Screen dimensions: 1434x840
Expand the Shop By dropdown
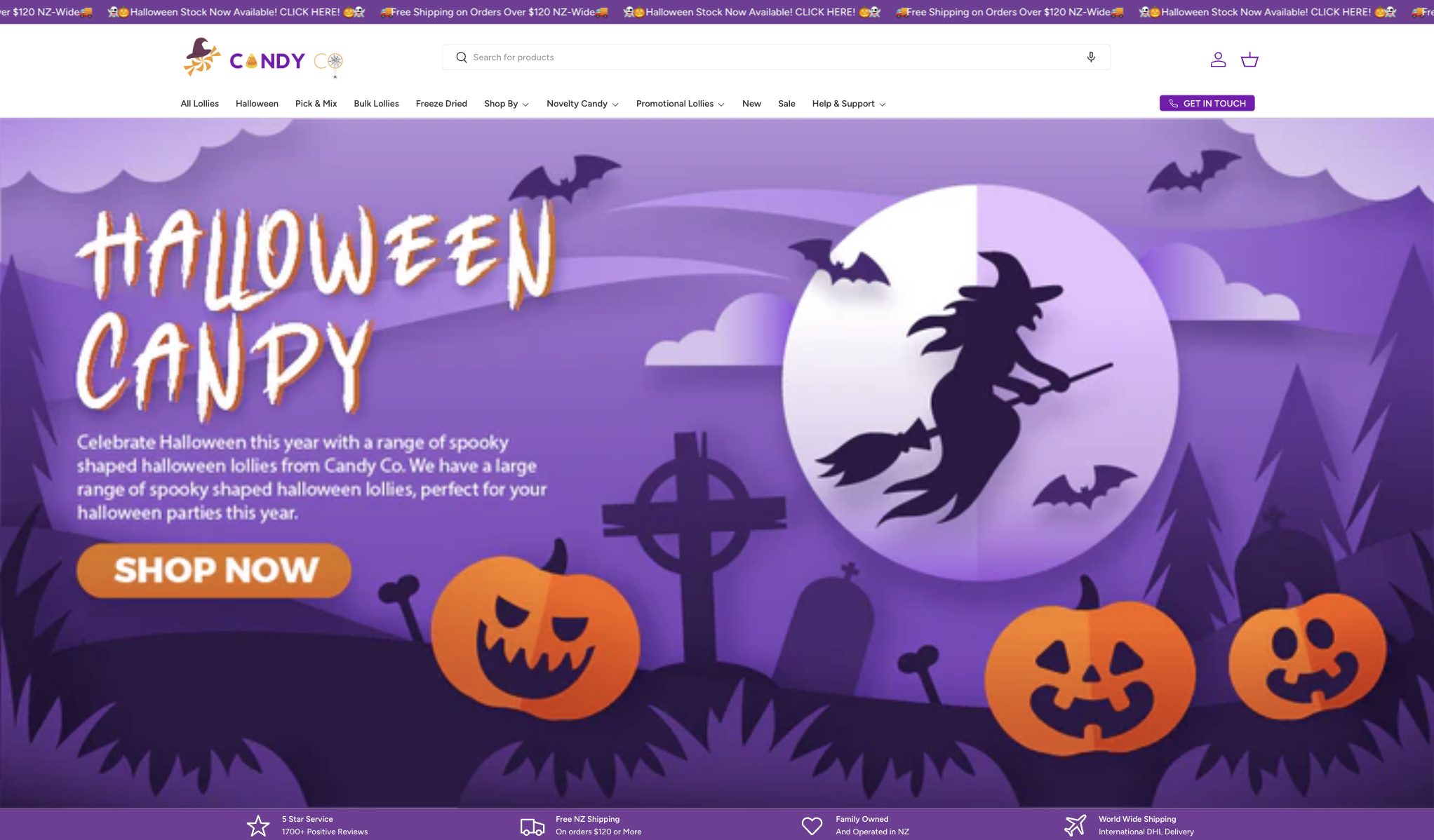(x=506, y=104)
